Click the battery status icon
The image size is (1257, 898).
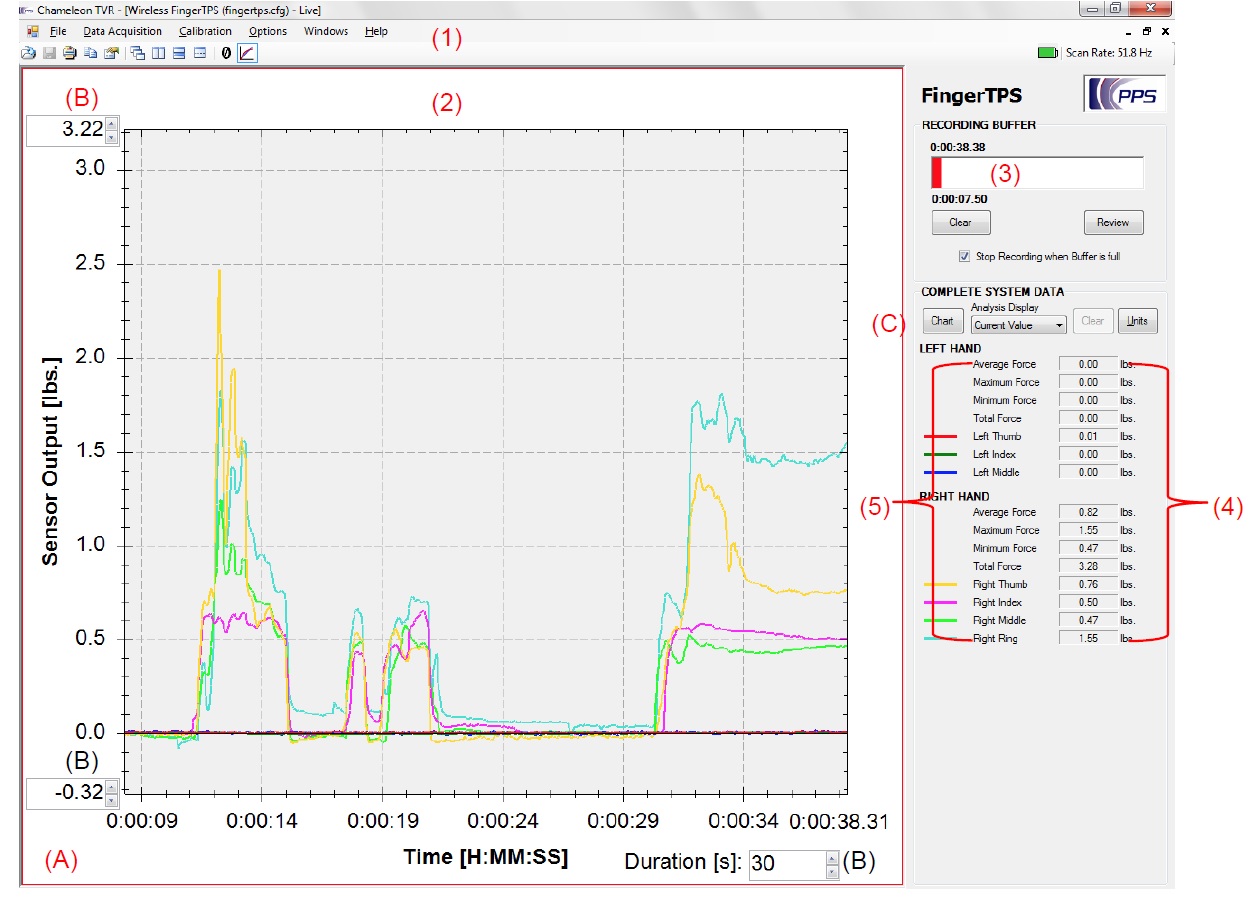1046,52
